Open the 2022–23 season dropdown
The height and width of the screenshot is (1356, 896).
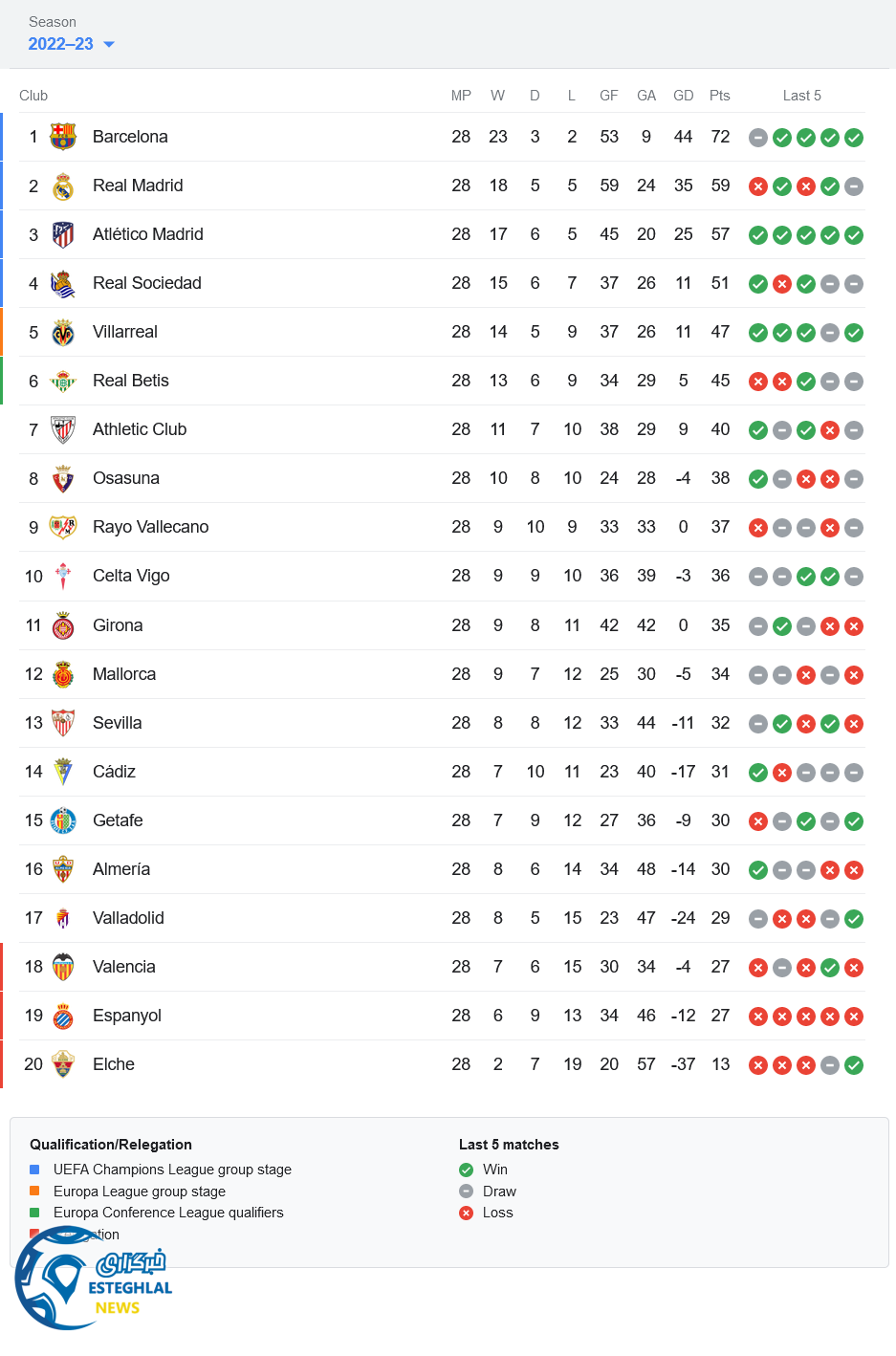coord(71,44)
